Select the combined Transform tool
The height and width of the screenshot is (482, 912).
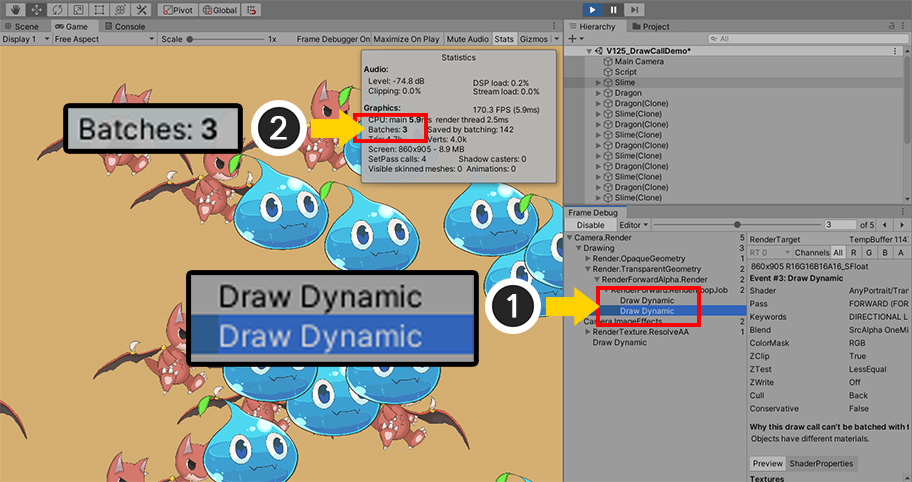[x=121, y=10]
